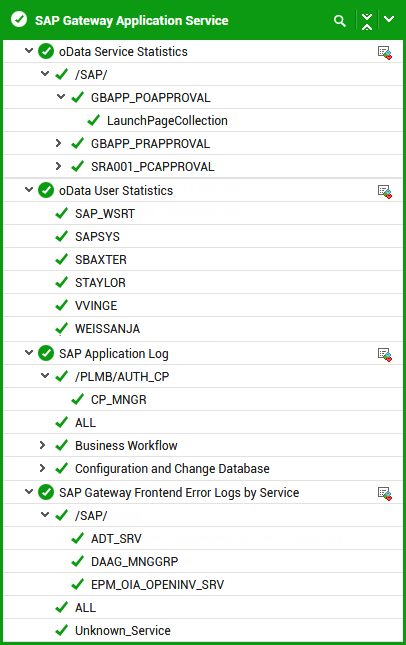Click the collapse-all arrows icon in header
Screen dimensions: 406x645
tap(367, 21)
